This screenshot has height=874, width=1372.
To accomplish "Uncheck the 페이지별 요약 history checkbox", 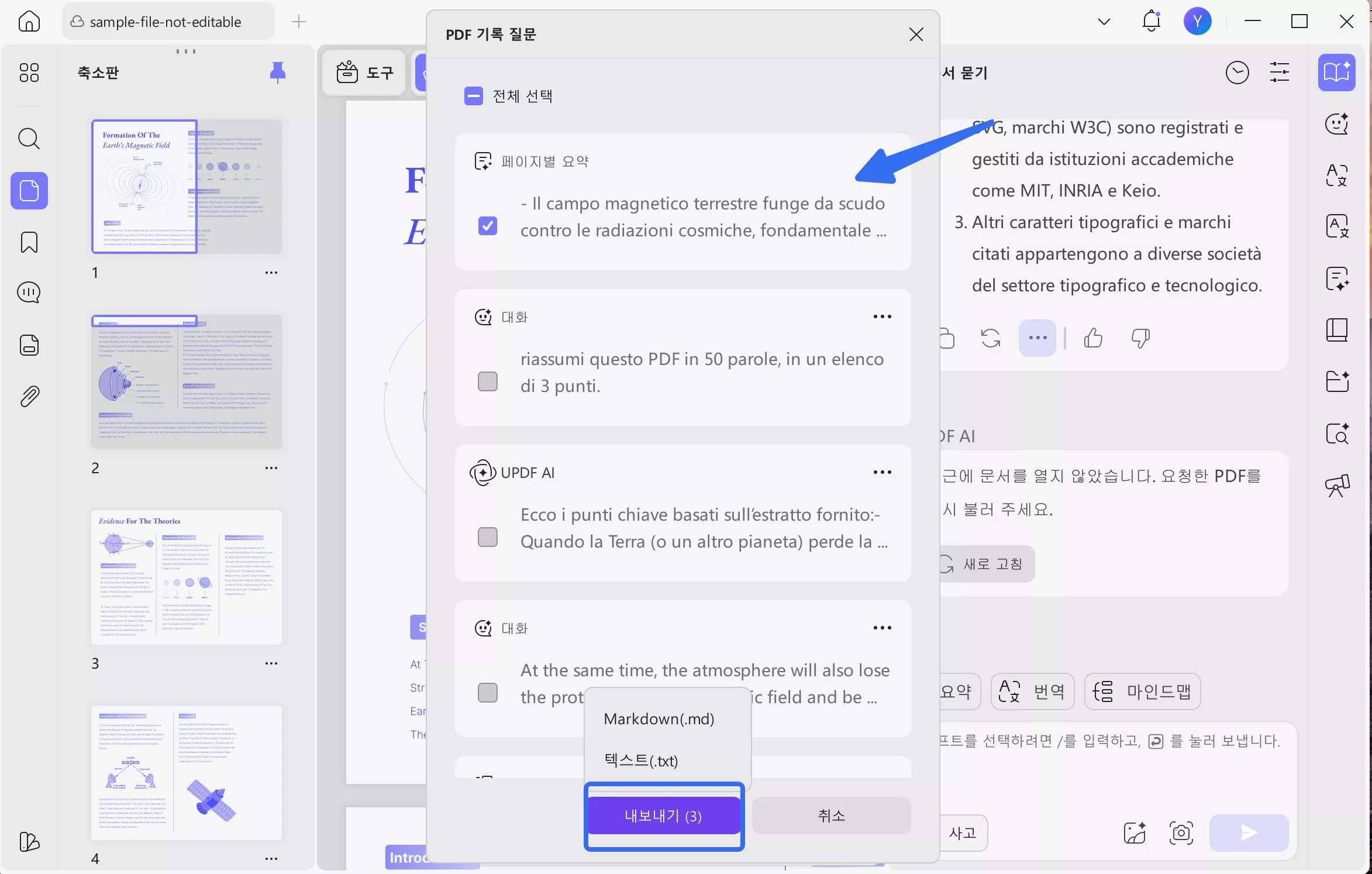I will click(487, 225).
